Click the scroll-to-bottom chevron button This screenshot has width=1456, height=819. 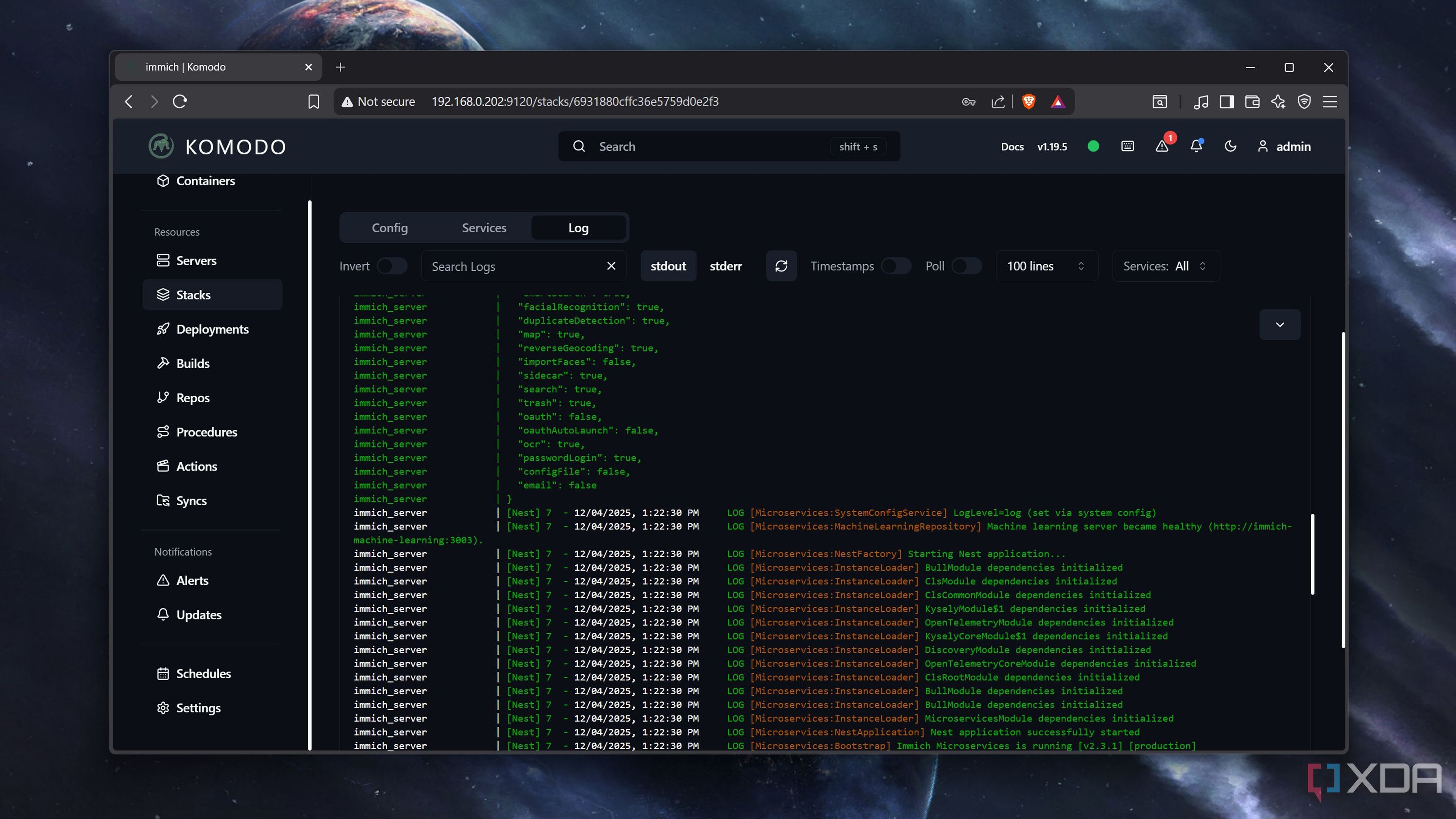(x=1280, y=325)
